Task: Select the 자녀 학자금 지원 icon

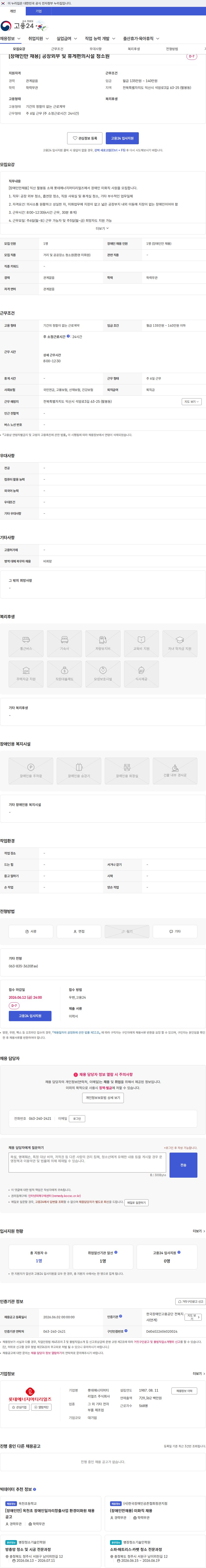Action: tap(180, 643)
